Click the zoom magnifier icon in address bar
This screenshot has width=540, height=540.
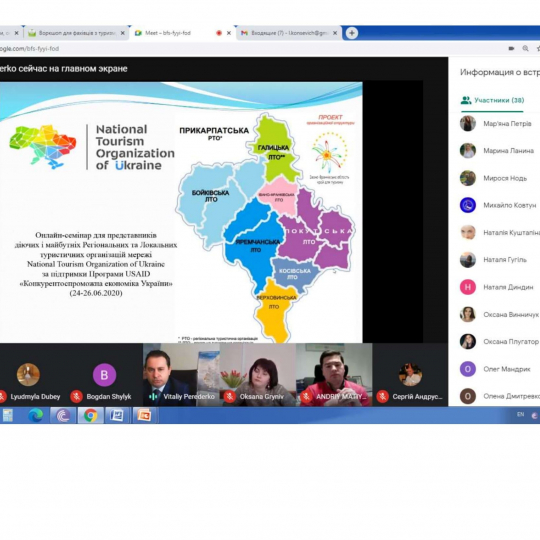[x=526, y=49]
